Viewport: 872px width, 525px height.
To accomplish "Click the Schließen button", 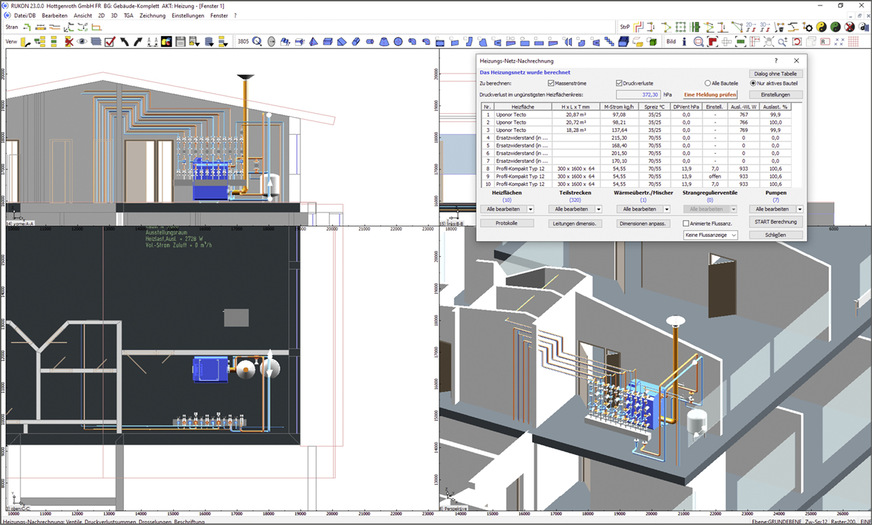I will 776,235.
